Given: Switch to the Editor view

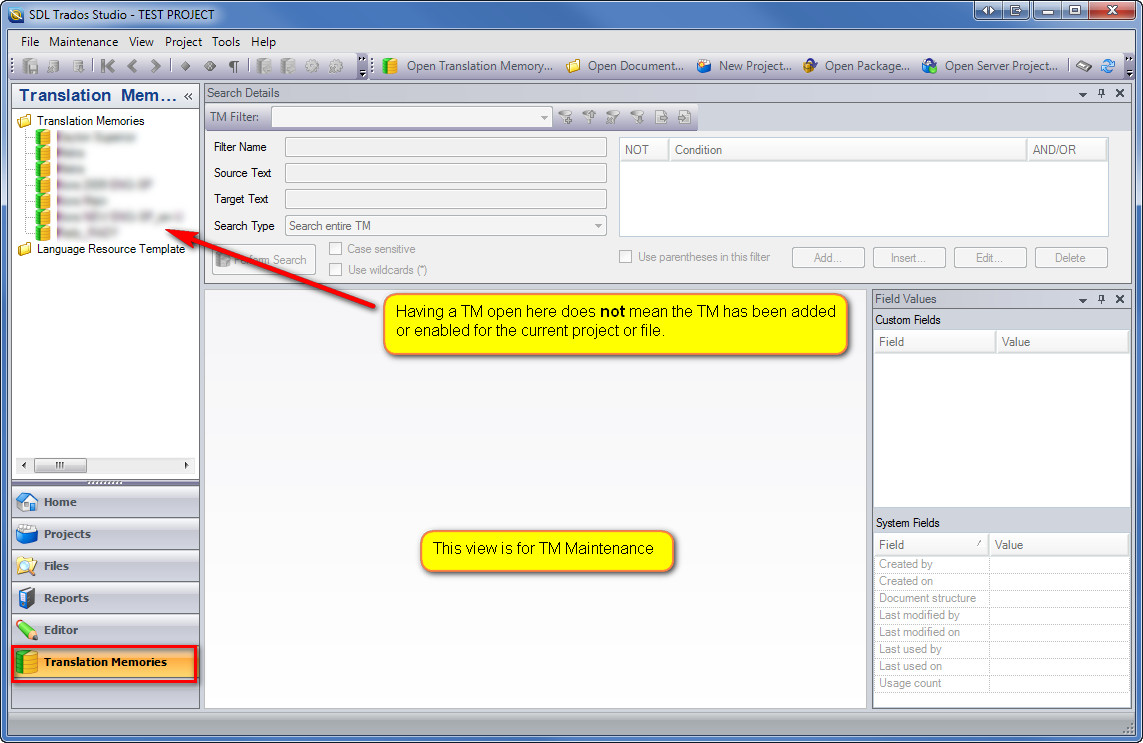Looking at the screenshot, I should (106, 631).
